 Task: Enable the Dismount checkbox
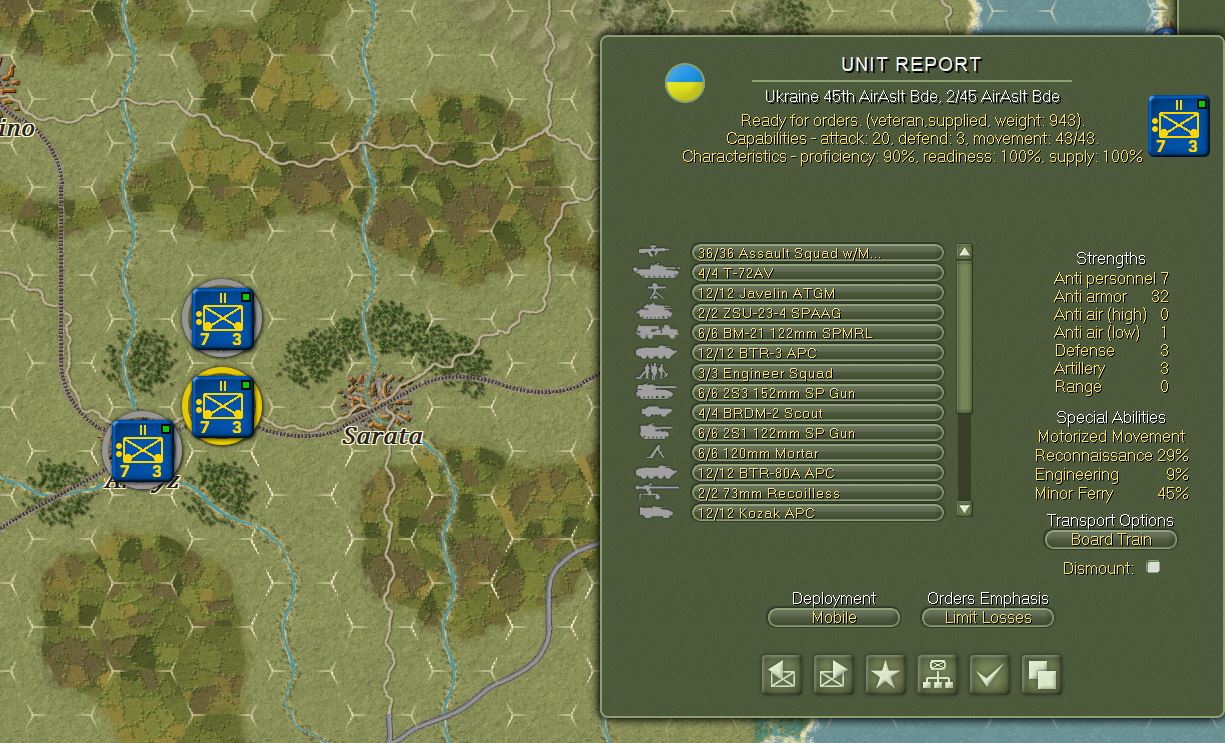(x=1152, y=566)
